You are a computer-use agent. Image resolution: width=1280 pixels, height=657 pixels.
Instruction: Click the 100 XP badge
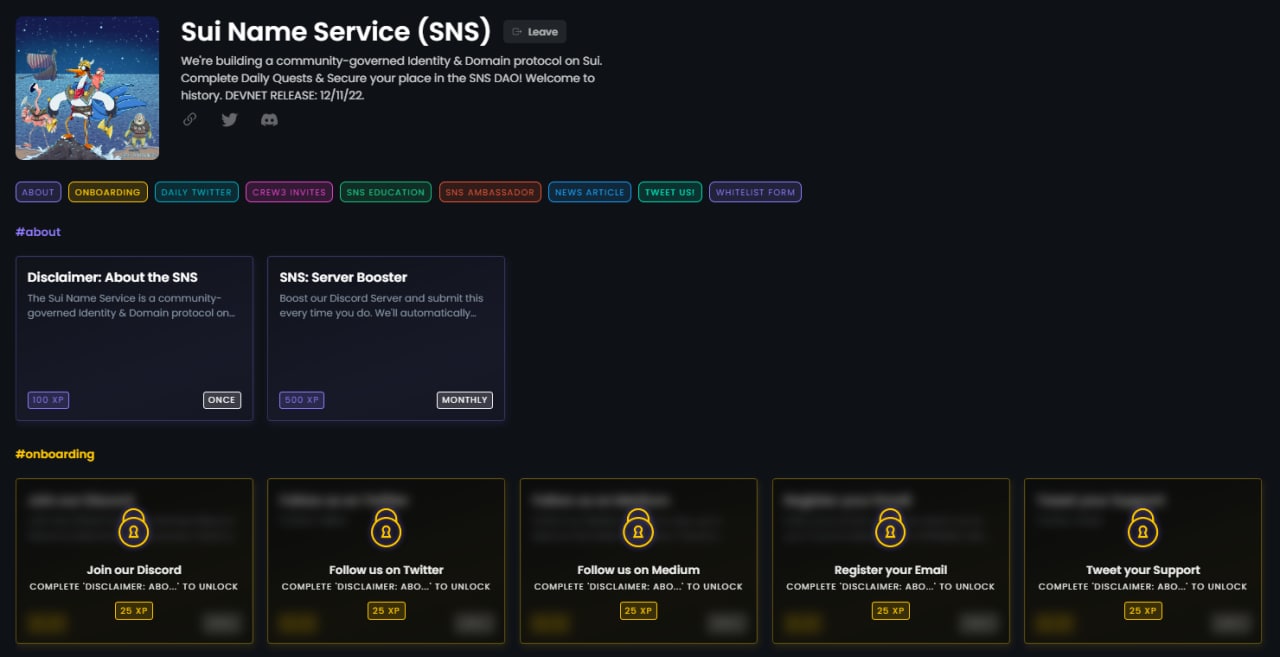point(48,400)
